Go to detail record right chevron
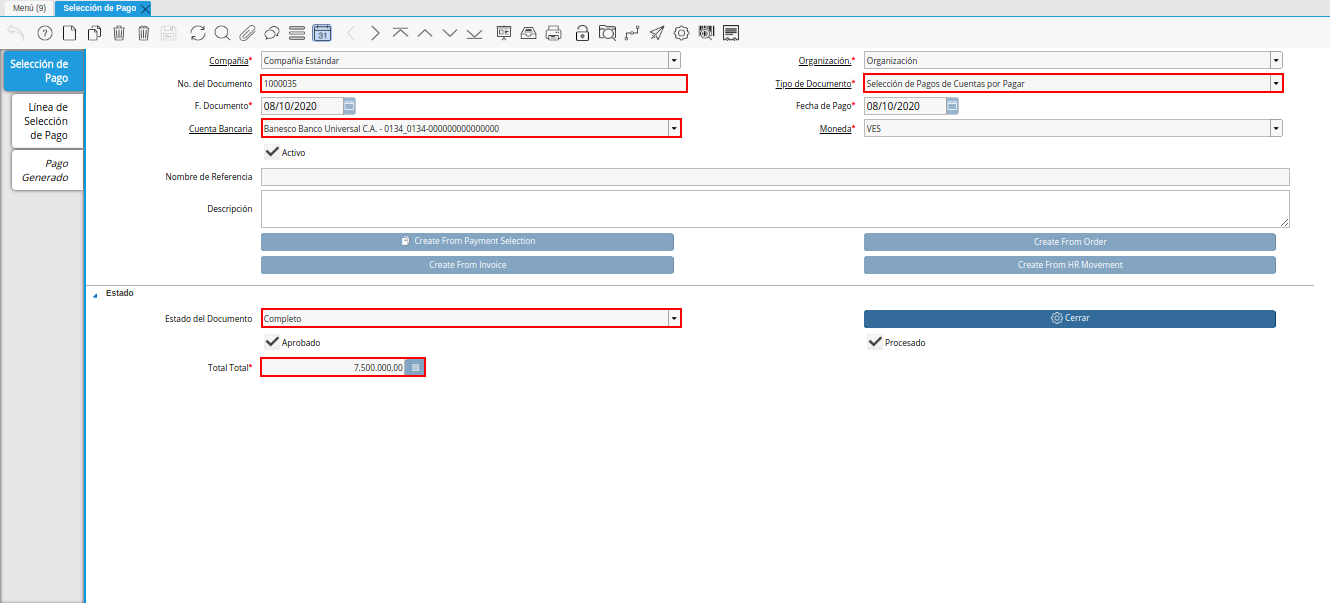1330x603 pixels. pyautogui.click(x=375, y=33)
